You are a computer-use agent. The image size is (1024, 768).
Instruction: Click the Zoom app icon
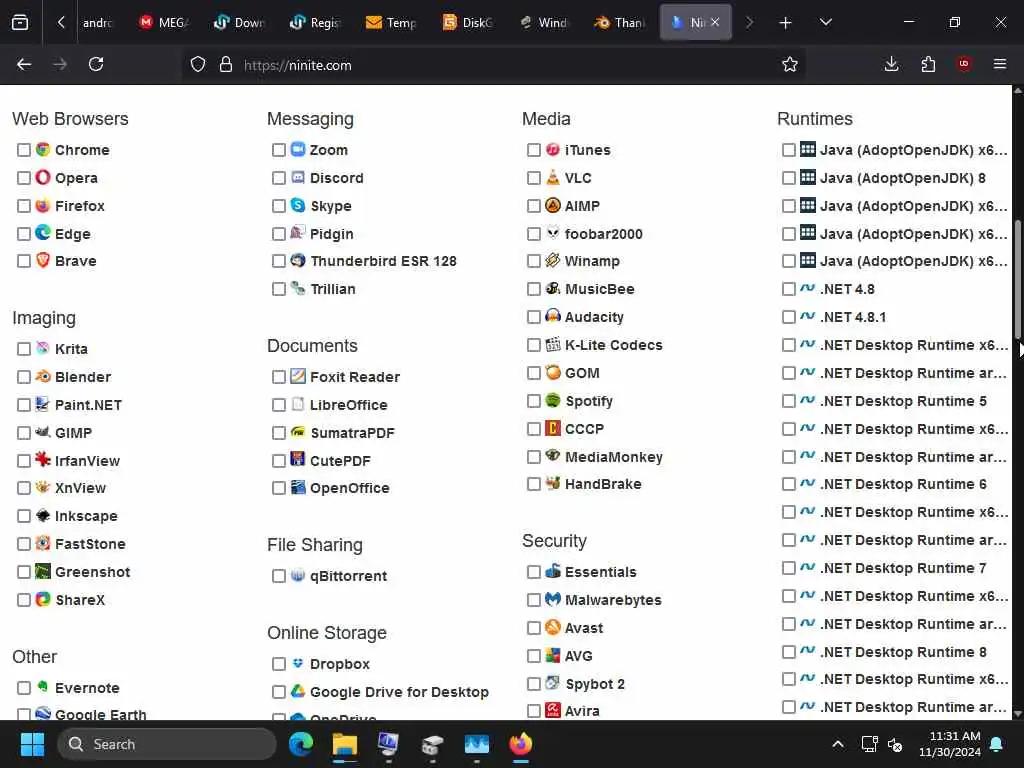(298, 150)
